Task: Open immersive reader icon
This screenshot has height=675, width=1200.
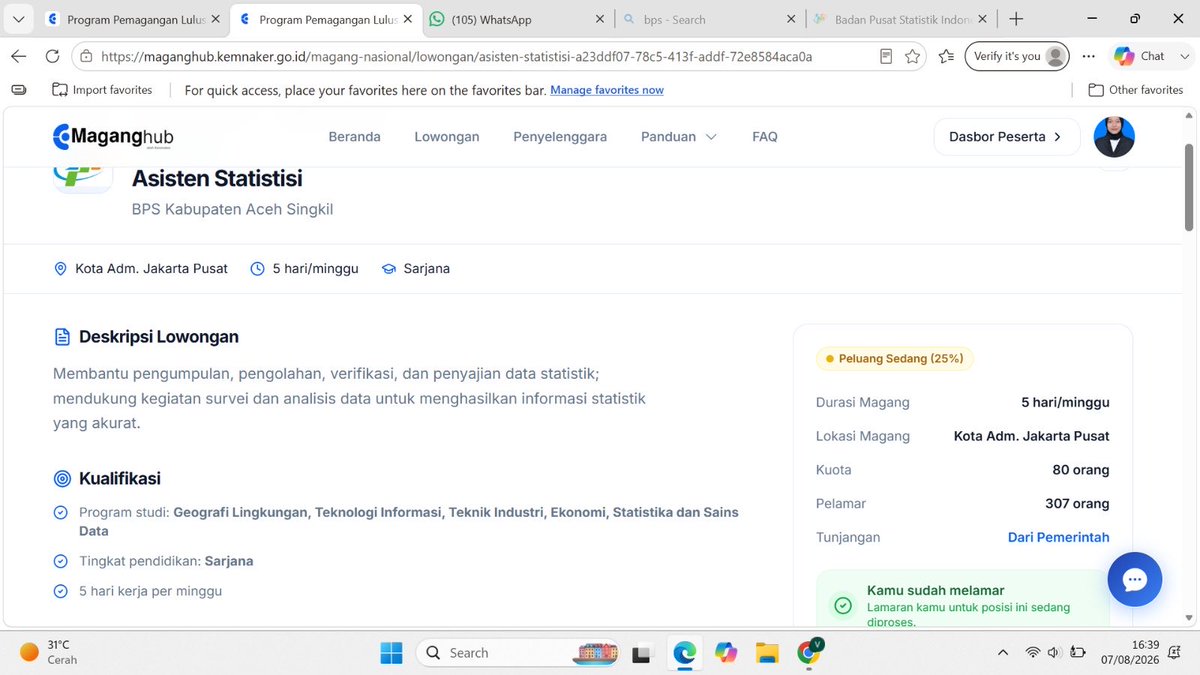Action: pos(886,57)
